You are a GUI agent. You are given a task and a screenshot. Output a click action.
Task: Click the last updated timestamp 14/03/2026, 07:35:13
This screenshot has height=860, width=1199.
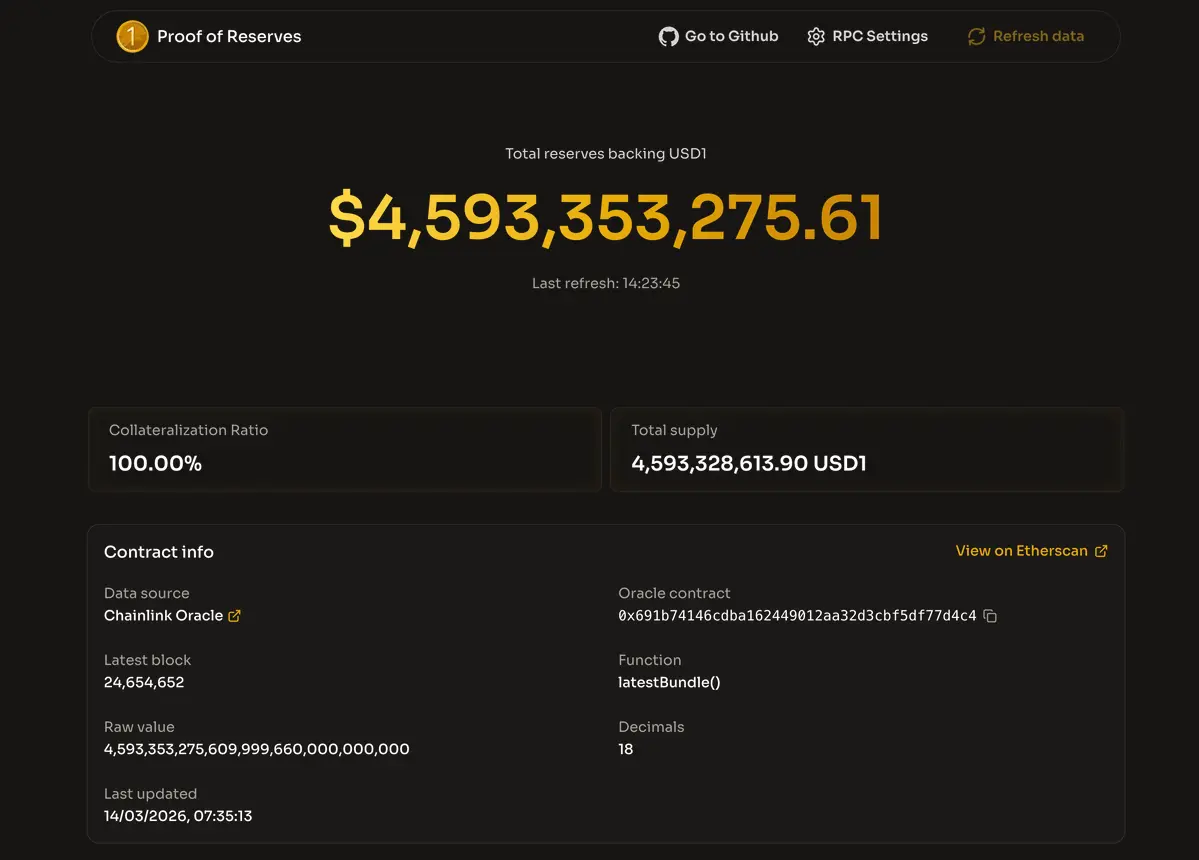(177, 816)
